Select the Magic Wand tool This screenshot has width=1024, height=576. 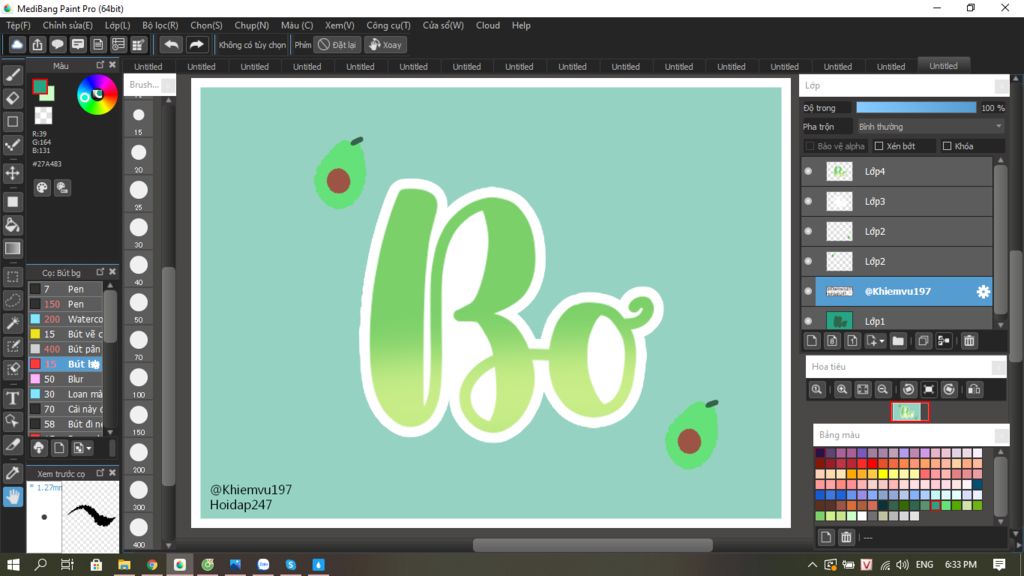(12, 323)
